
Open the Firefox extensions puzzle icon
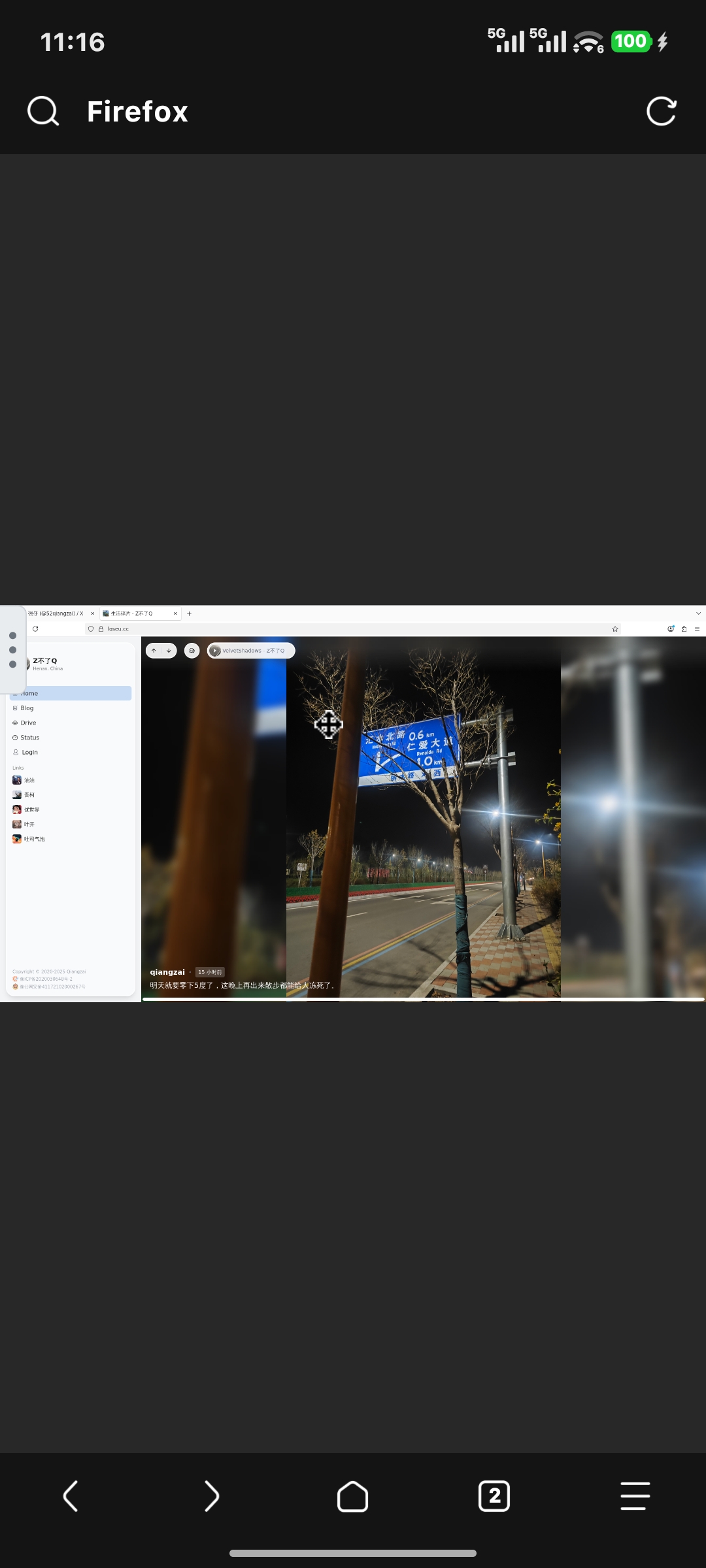(684, 629)
